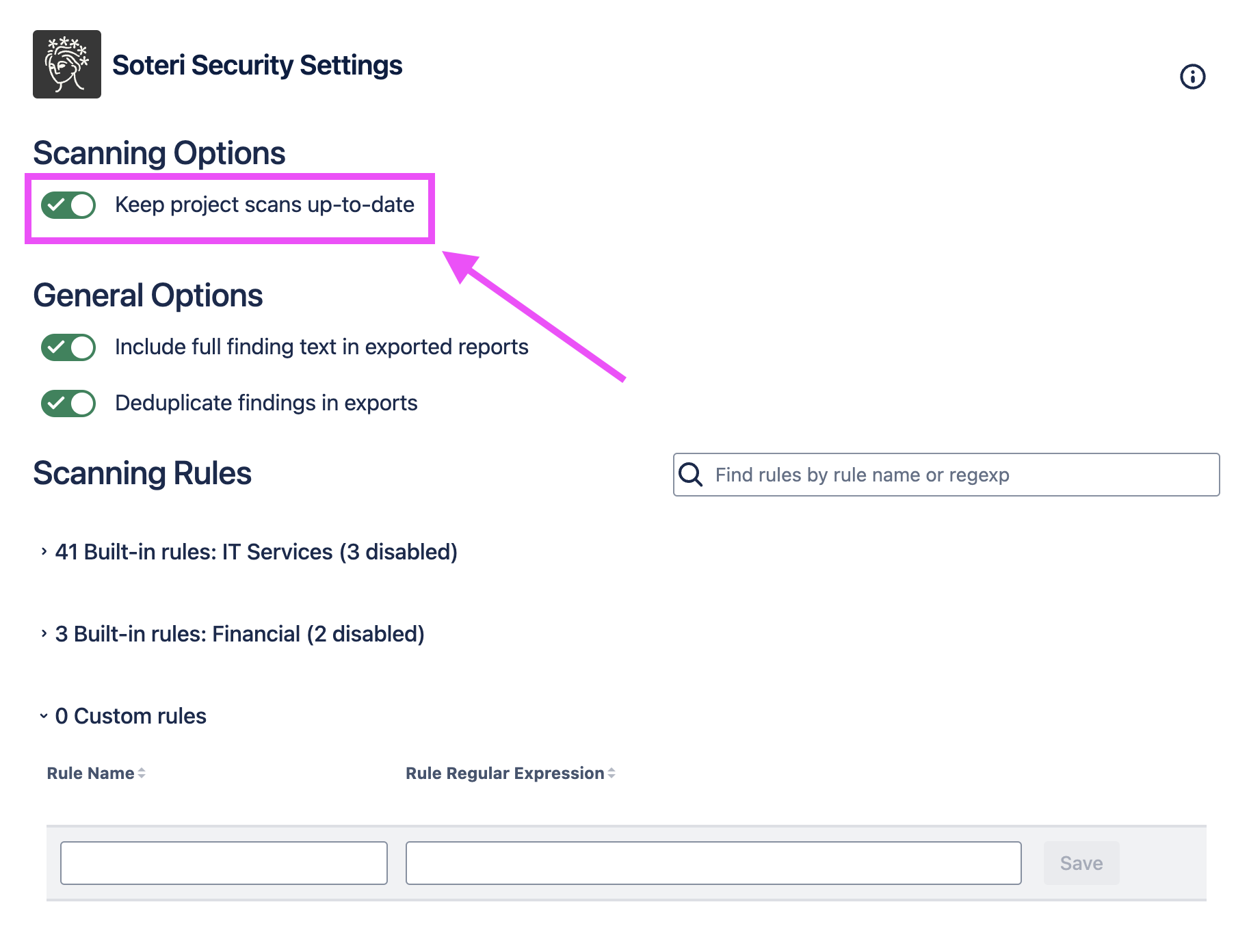This screenshot has height=952, width=1249.
Task: Disable Include full finding text toggle
Action: (x=68, y=347)
